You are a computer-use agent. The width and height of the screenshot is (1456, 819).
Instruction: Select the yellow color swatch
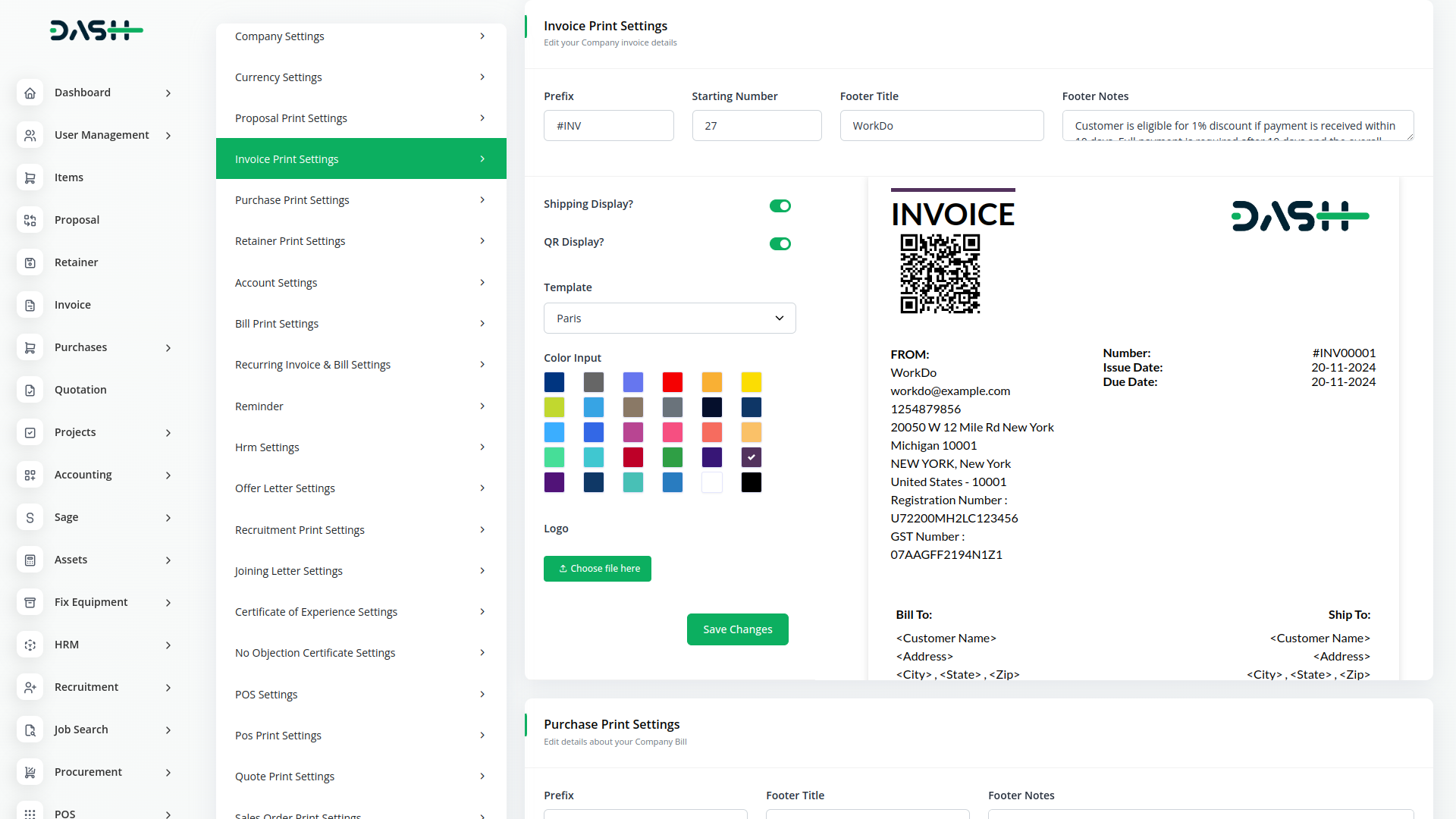tap(752, 382)
